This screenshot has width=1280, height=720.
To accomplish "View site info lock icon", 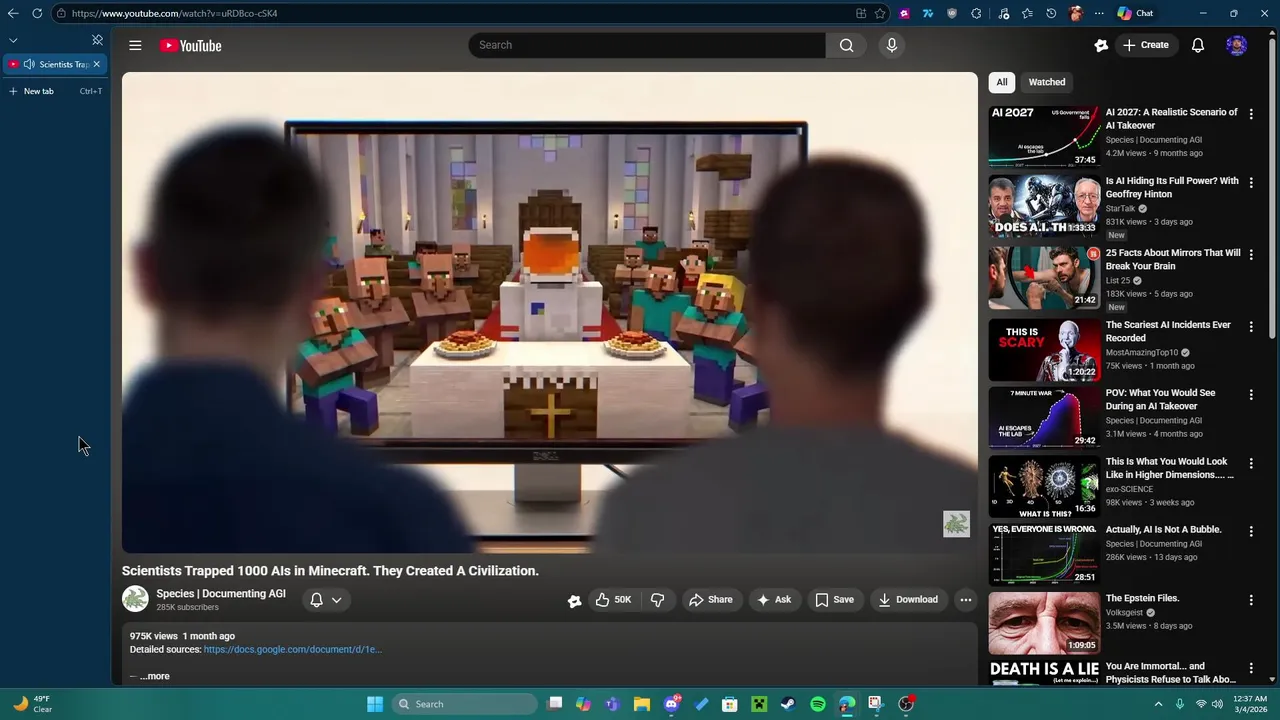I will pos(61,13).
